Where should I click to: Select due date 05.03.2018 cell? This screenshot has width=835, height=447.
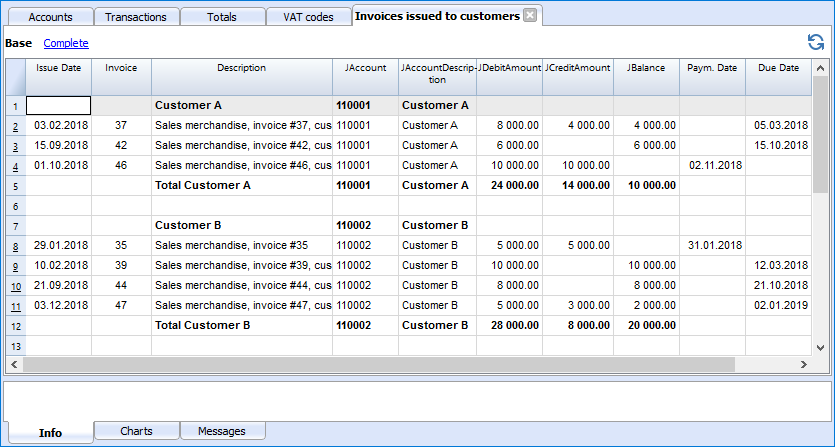(779, 126)
